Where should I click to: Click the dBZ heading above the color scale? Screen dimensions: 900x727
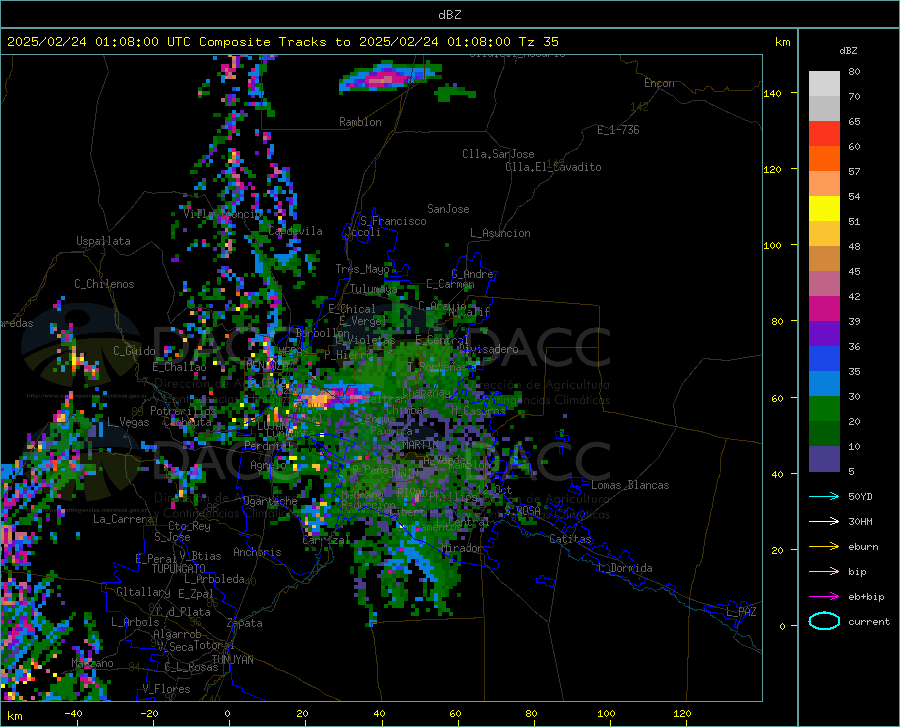(848, 50)
